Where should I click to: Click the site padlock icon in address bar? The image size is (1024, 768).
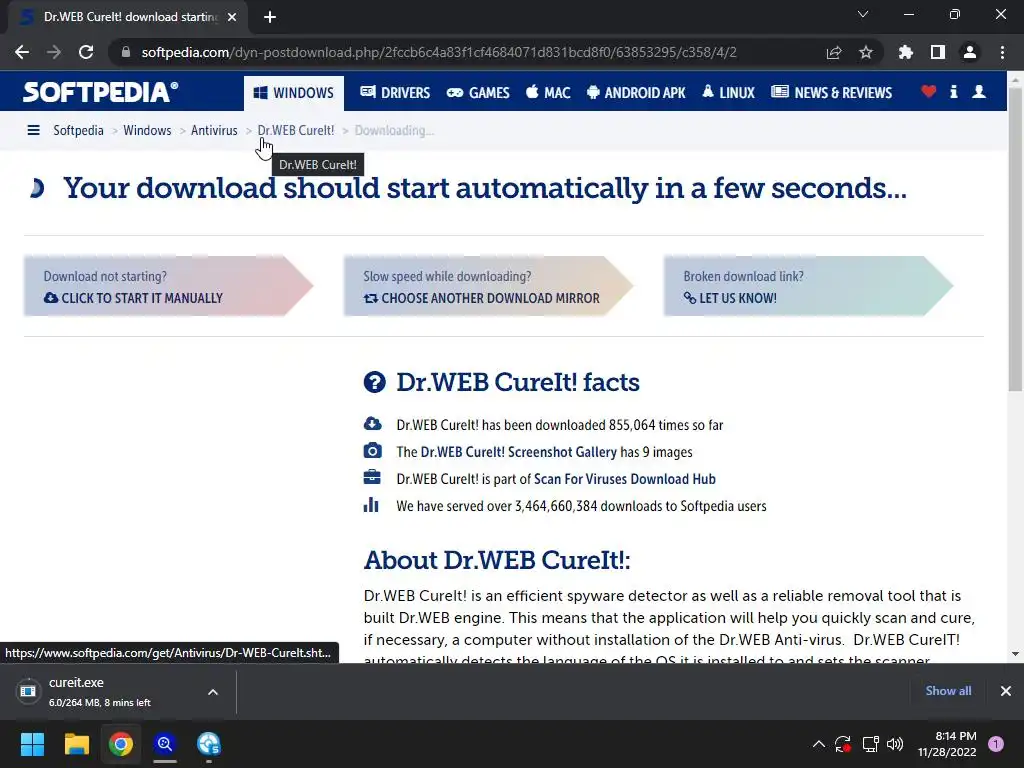pos(126,52)
